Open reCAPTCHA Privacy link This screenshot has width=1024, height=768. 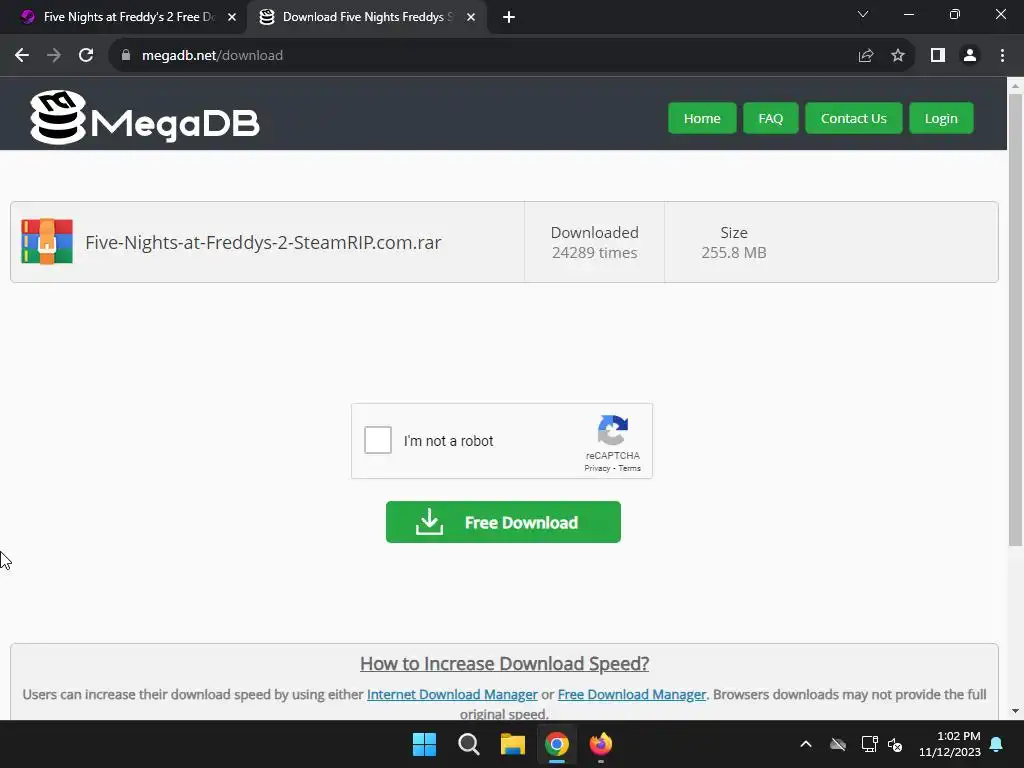pos(597,468)
